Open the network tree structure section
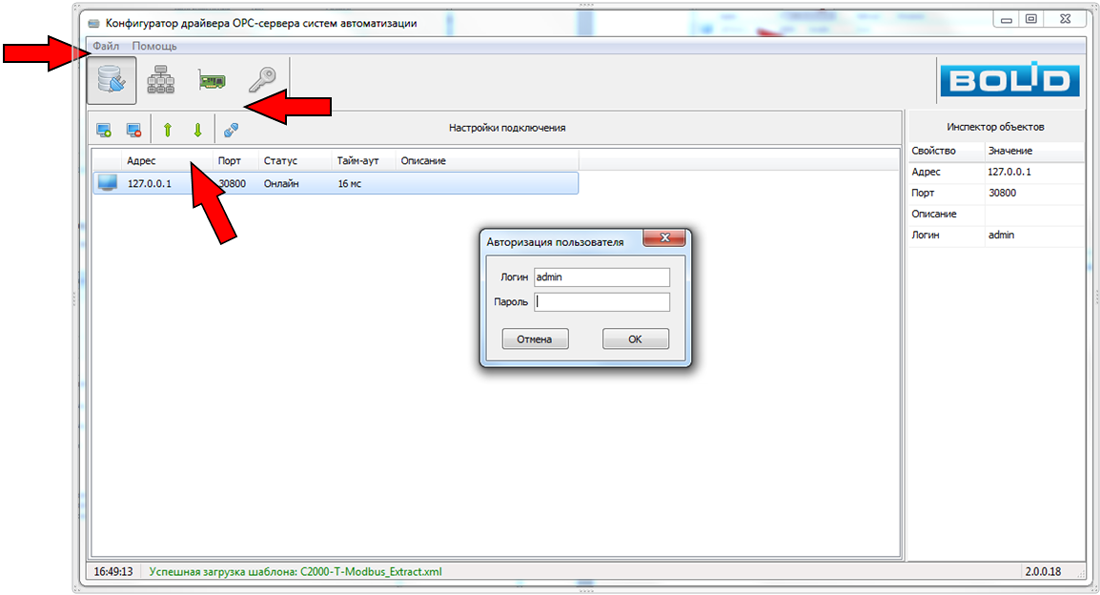 [x=161, y=81]
